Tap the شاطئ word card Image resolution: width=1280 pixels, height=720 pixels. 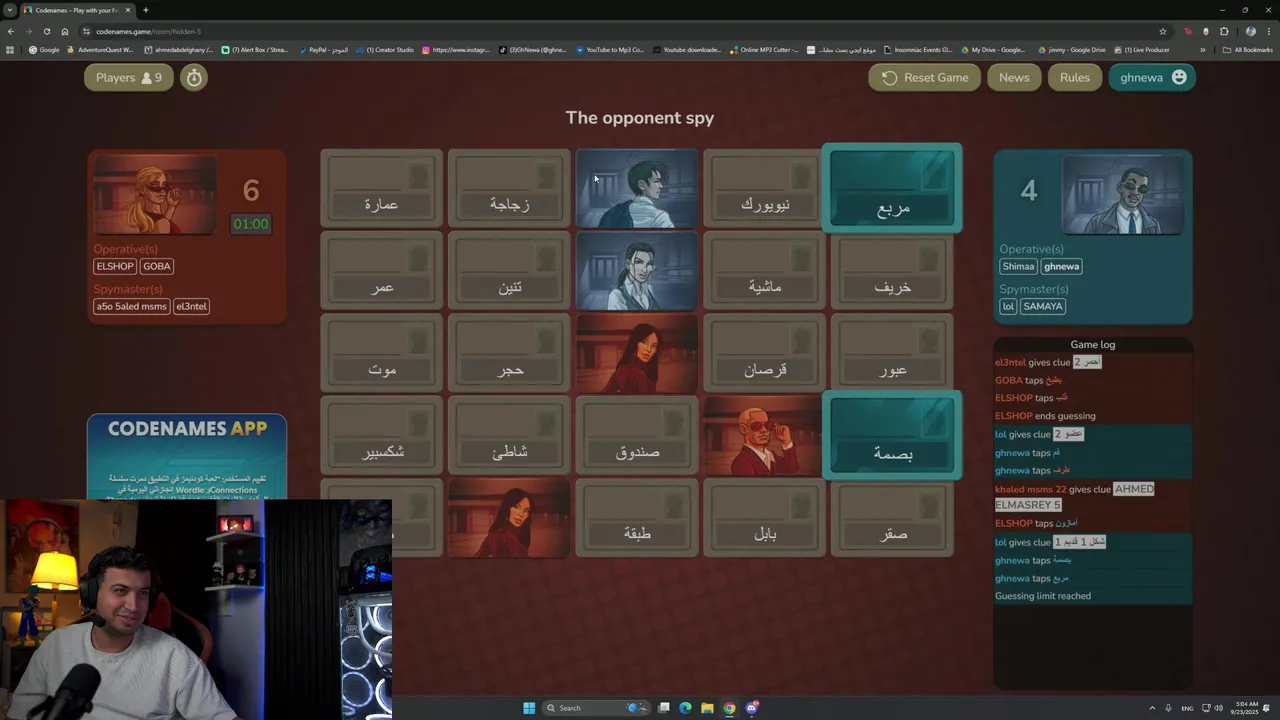pyautogui.click(x=509, y=435)
